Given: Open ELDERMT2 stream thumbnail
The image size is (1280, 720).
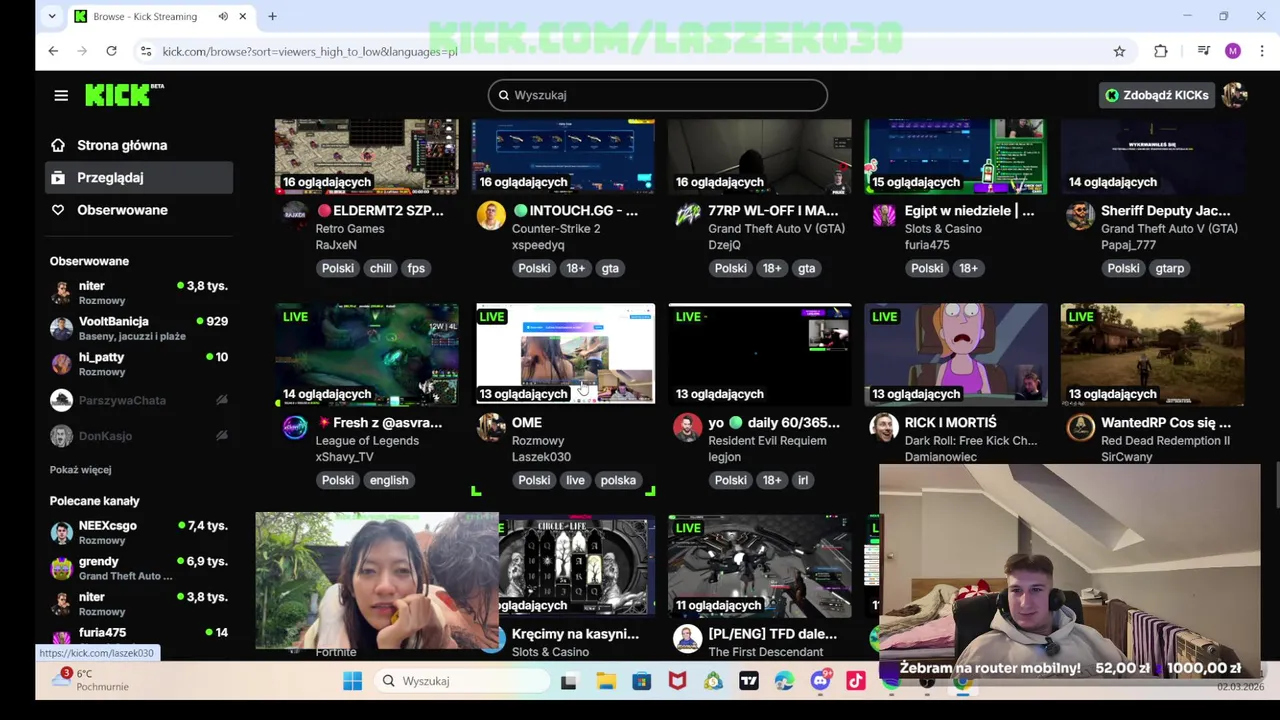Looking at the screenshot, I should coord(367,156).
